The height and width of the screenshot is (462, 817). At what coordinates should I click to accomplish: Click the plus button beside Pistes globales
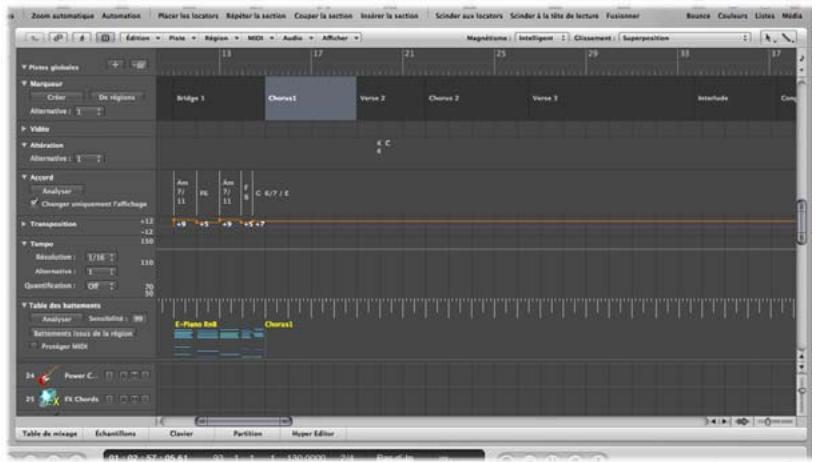pos(115,65)
